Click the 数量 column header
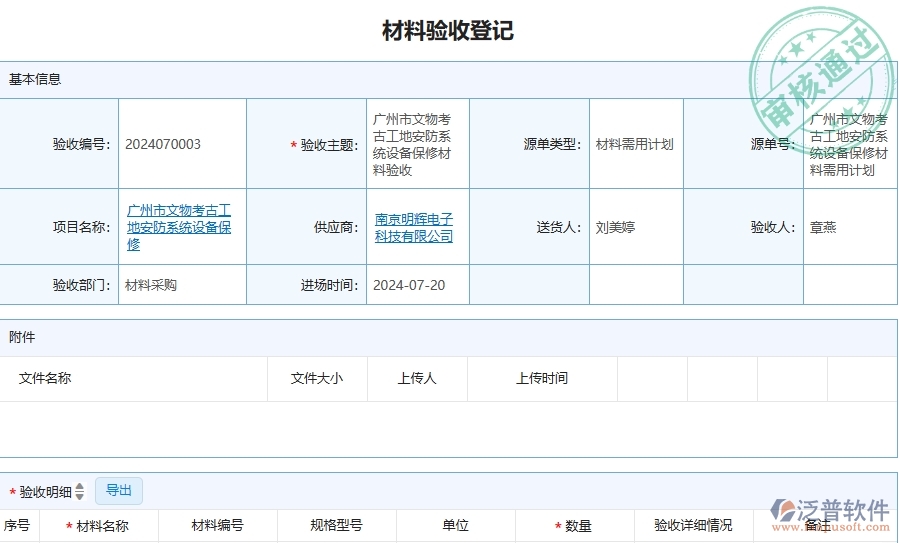 [x=578, y=525]
